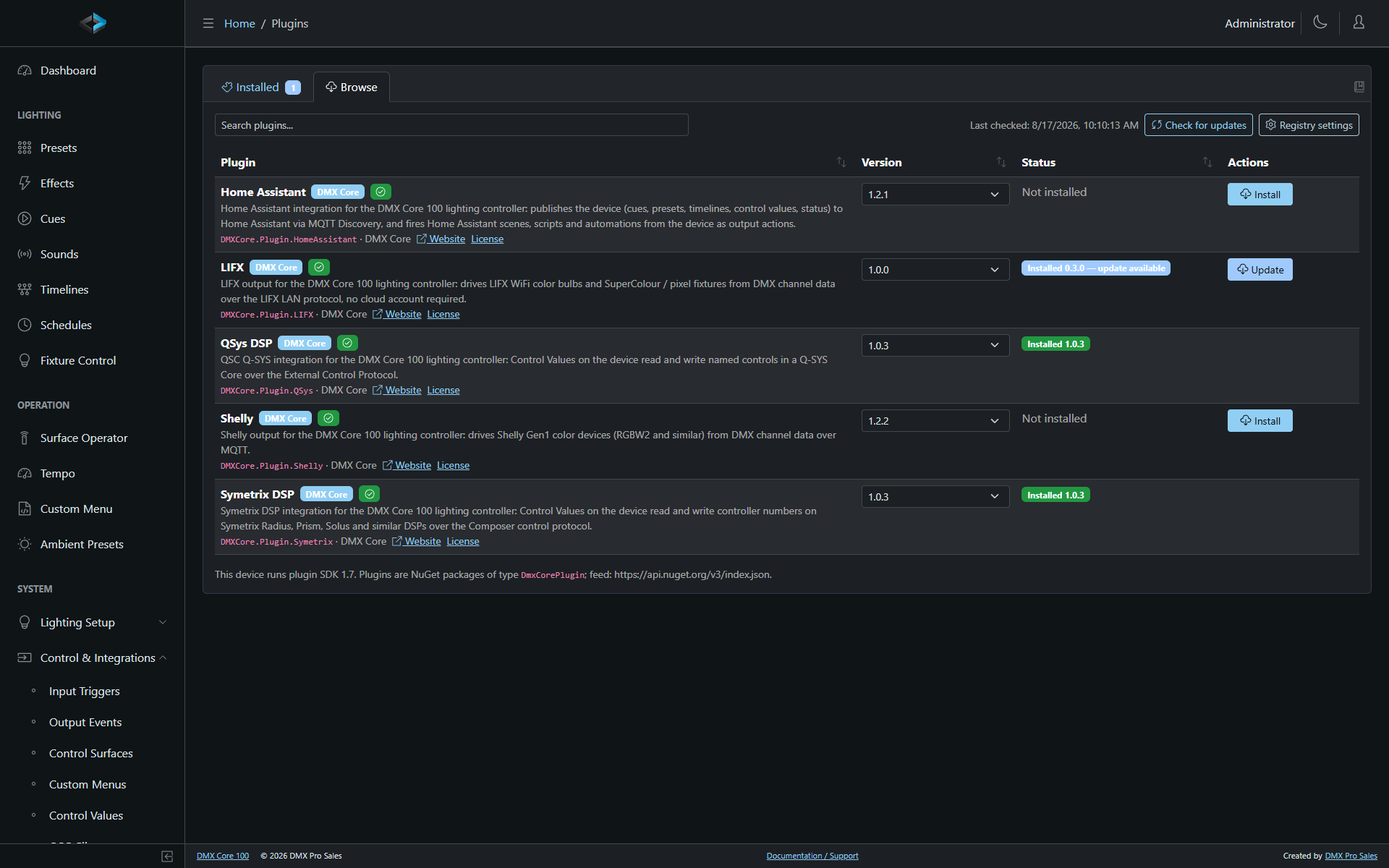Install the Home Assistant plugin
1389x868 pixels.
tap(1260, 194)
